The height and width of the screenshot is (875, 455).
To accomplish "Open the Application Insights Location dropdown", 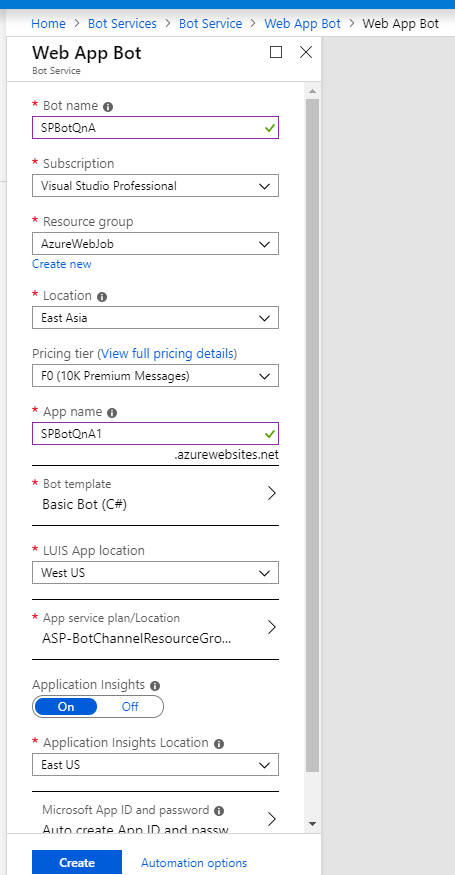I will [155, 765].
